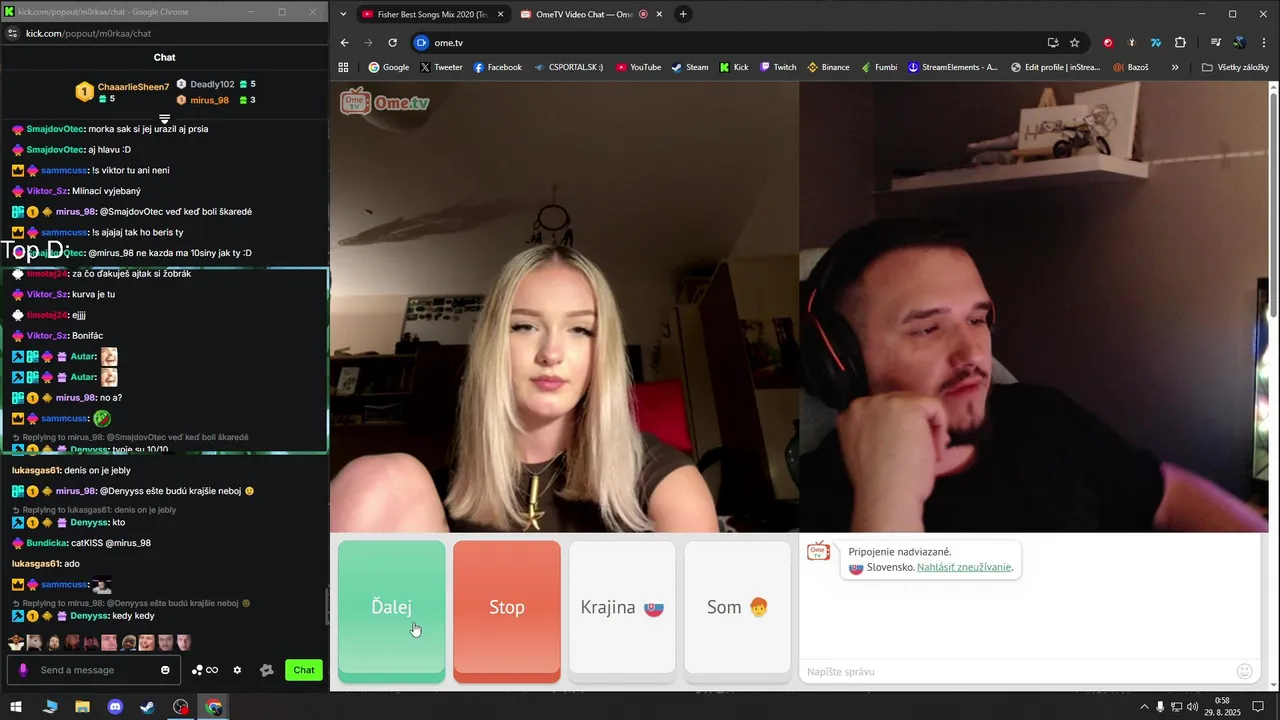Go back in Chrome
The height and width of the screenshot is (720, 1280).
pyautogui.click(x=345, y=43)
